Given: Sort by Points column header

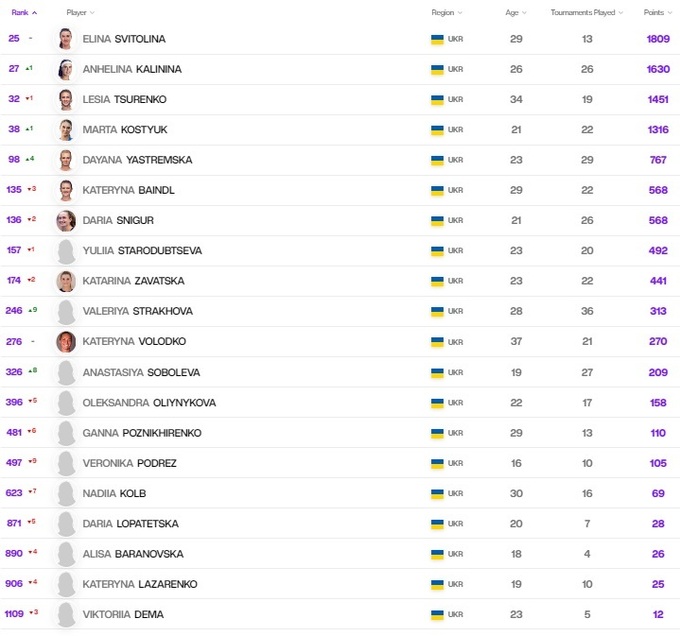Looking at the screenshot, I should [654, 13].
